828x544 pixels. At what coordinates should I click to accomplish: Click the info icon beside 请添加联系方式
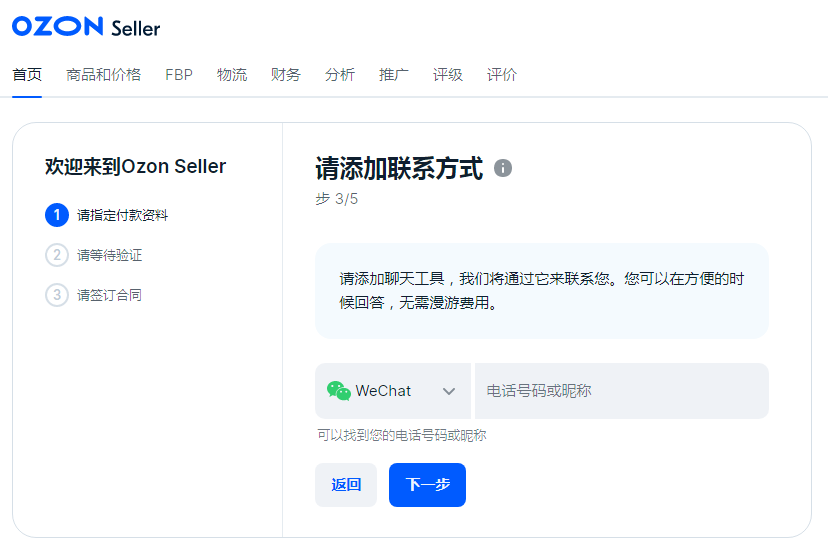[x=503, y=168]
